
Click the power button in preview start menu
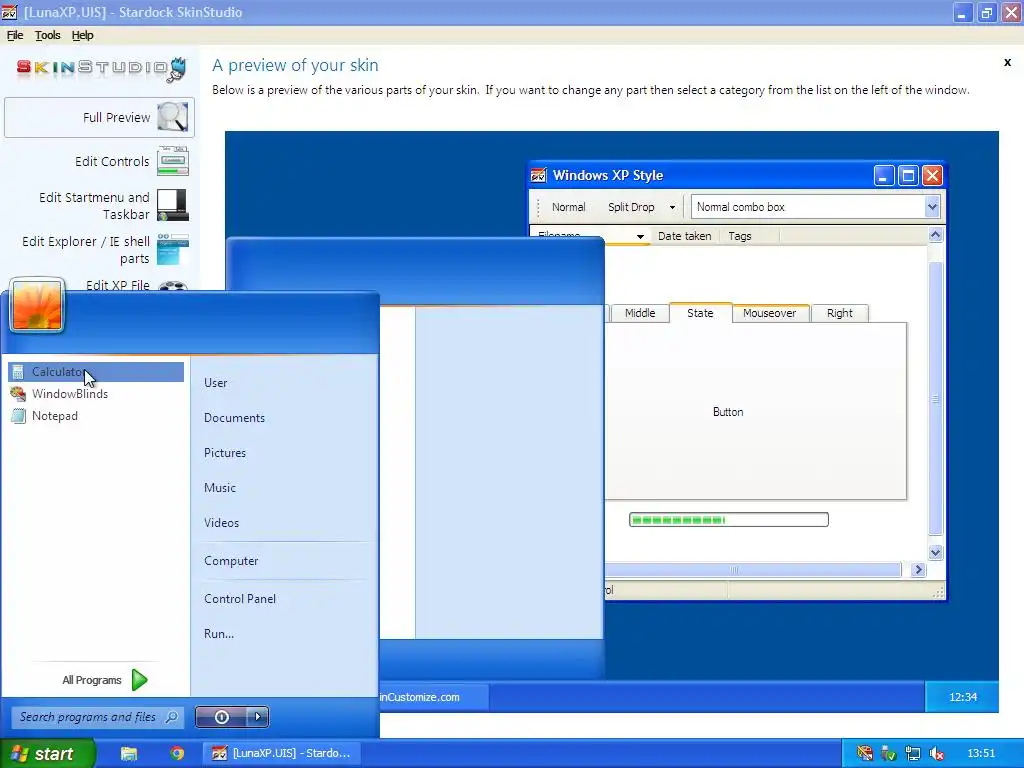coord(221,717)
